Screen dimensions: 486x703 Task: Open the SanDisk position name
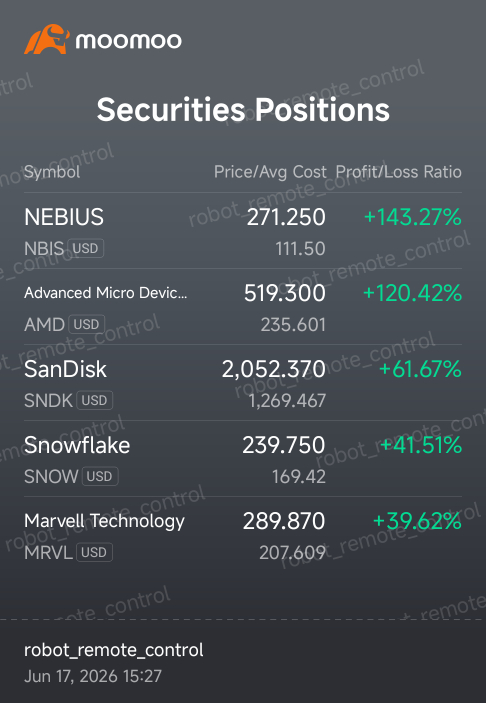pos(65,369)
